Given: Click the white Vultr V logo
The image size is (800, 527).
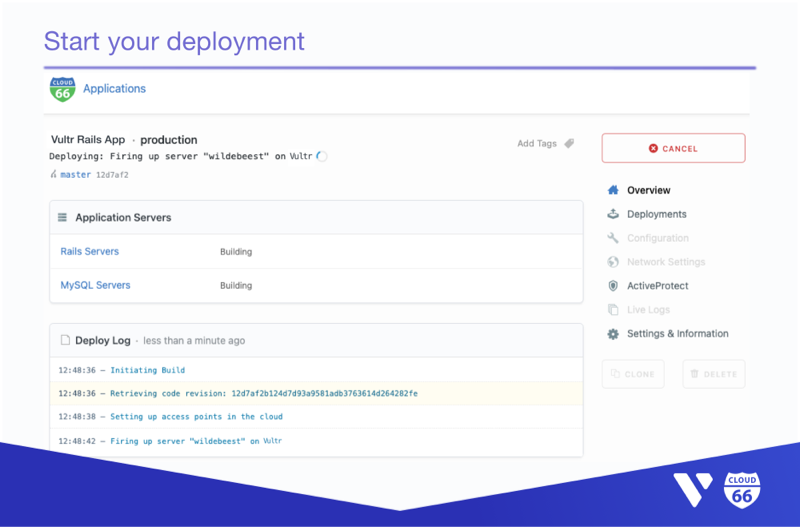Looking at the screenshot, I should (x=693, y=490).
